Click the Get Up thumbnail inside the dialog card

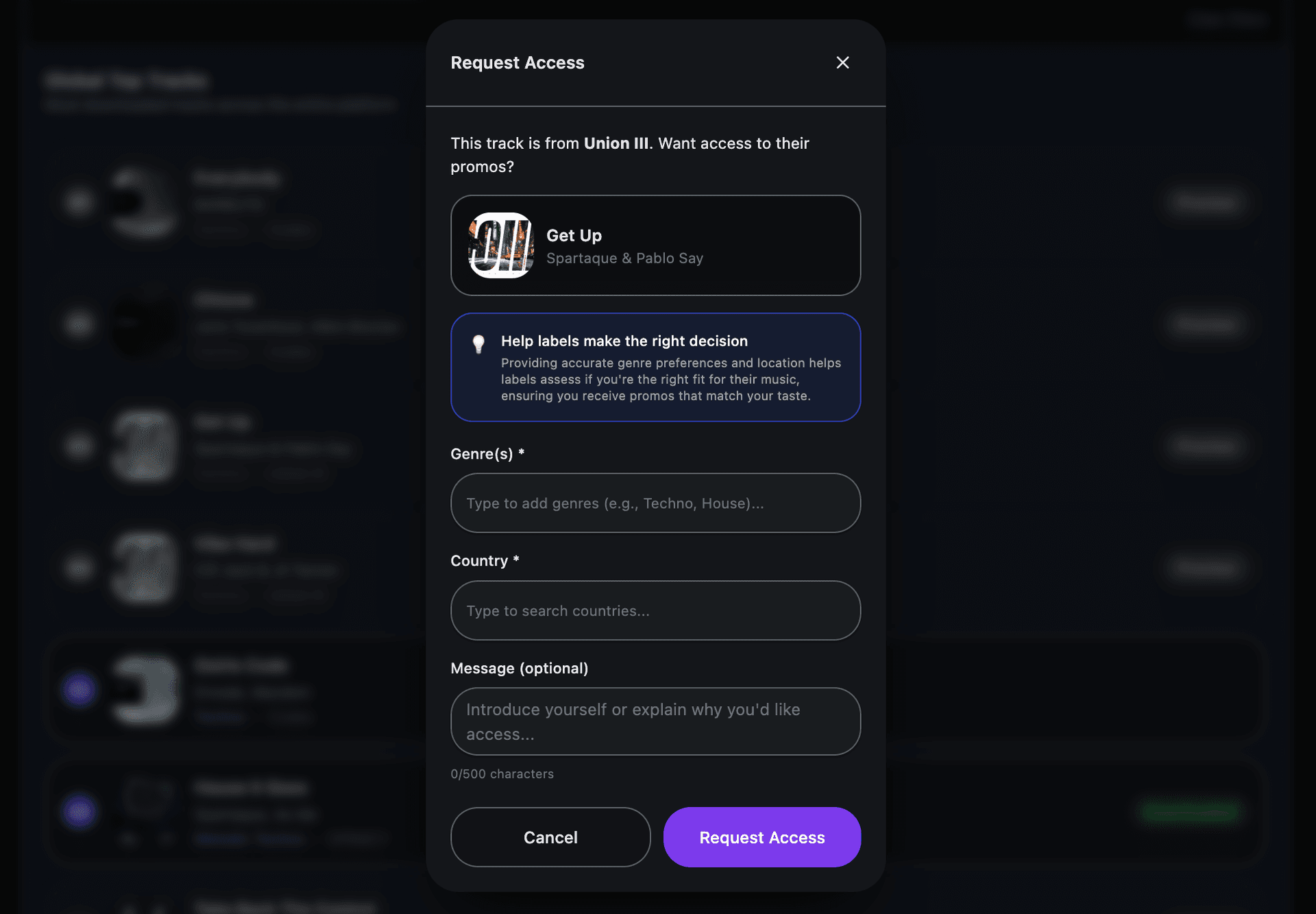pyautogui.click(x=501, y=245)
